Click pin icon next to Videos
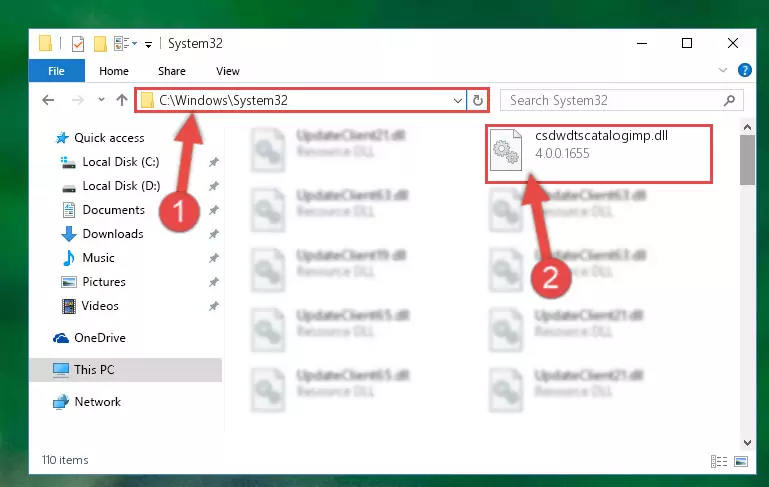 coord(213,306)
